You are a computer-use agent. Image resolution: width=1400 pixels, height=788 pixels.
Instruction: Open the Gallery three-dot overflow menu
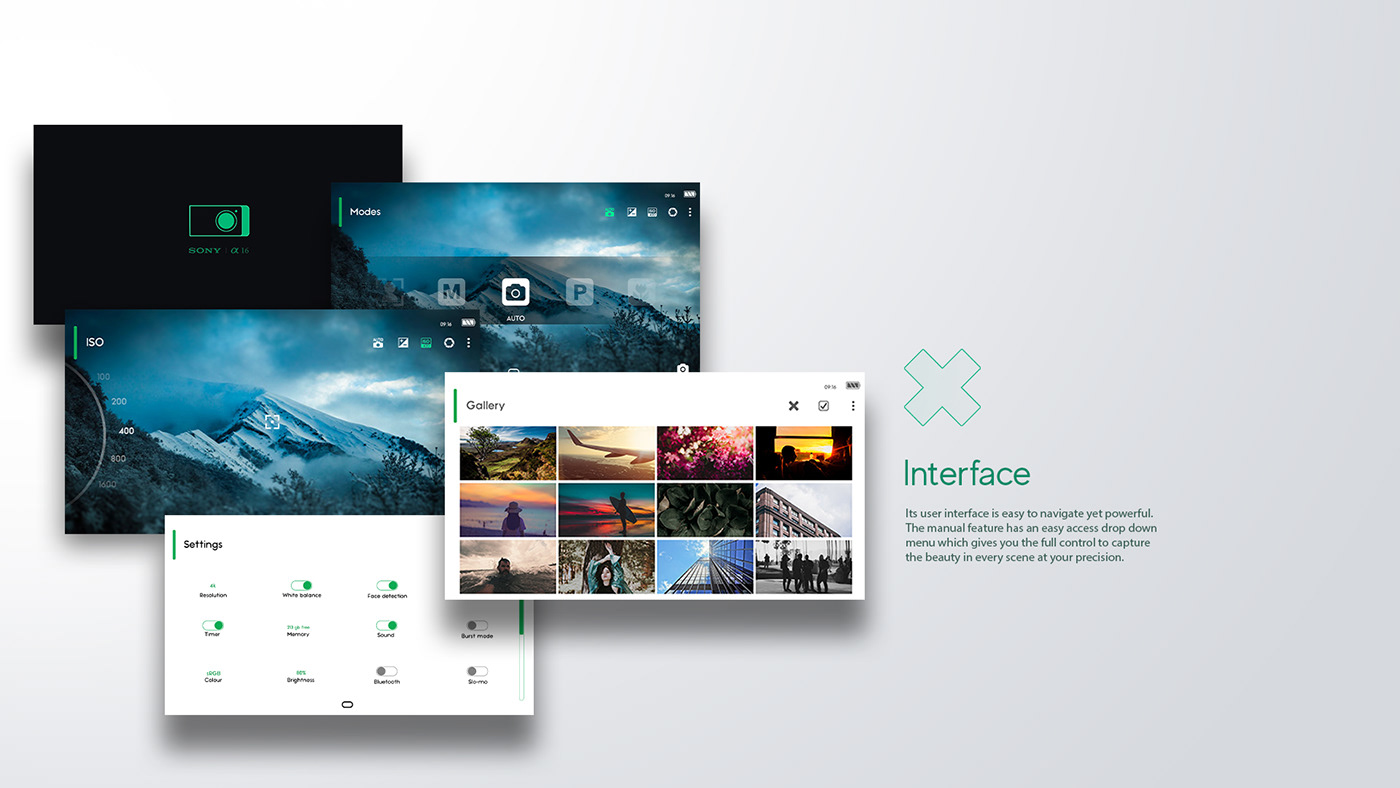point(853,406)
